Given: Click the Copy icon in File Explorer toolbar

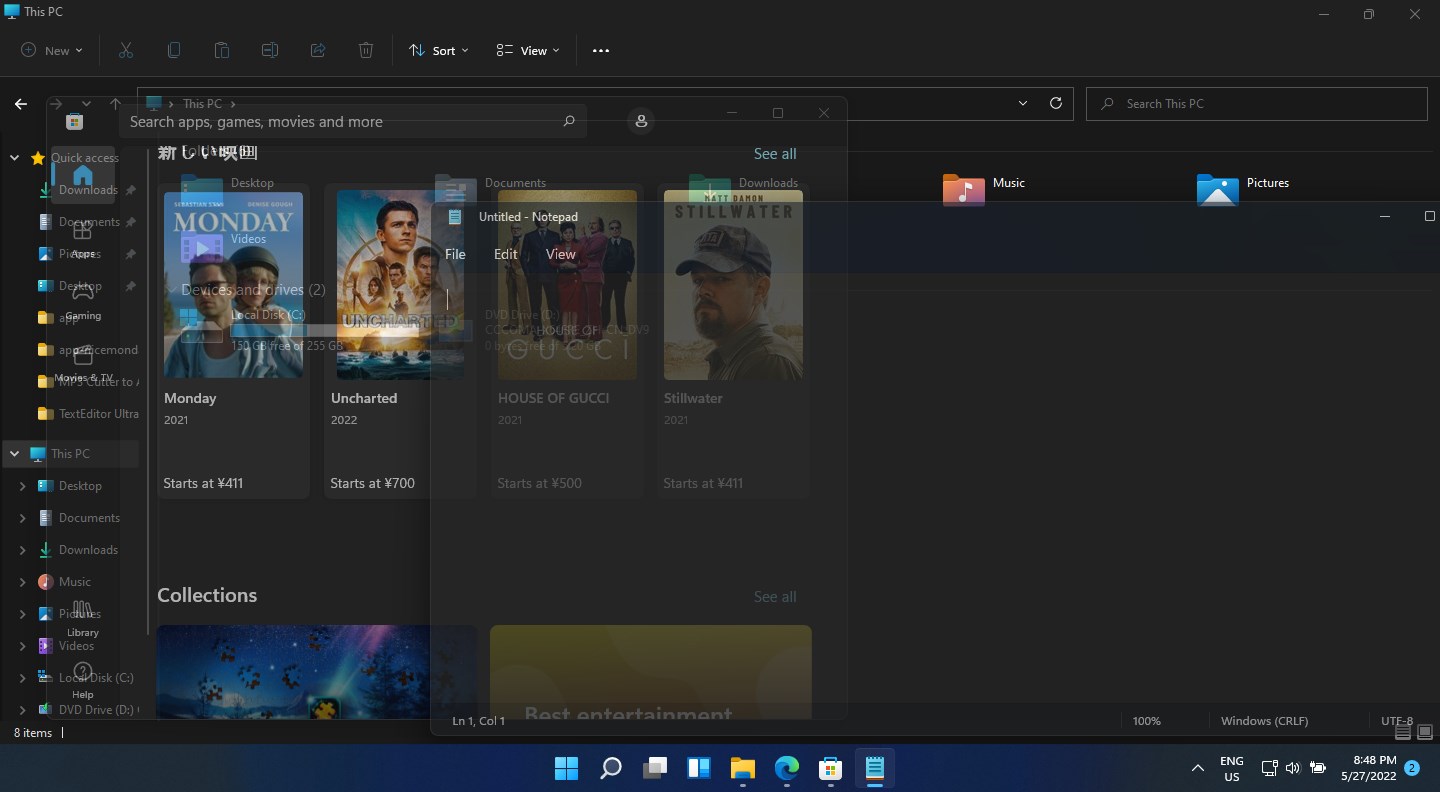Looking at the screenshot, I should pyautogui.click(x=174, y=50).
